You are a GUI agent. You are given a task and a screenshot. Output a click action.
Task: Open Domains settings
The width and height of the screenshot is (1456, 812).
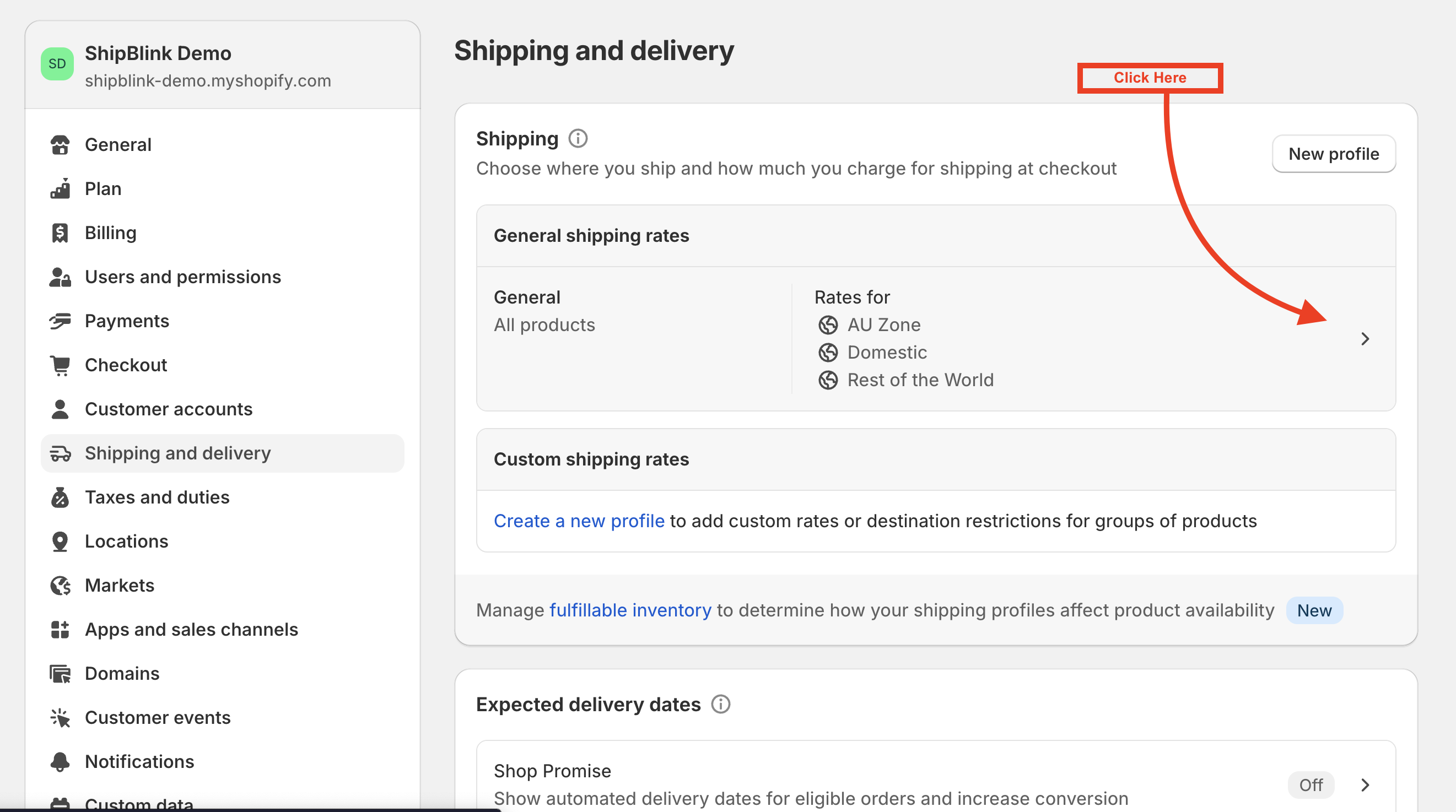tap(222, 674)
